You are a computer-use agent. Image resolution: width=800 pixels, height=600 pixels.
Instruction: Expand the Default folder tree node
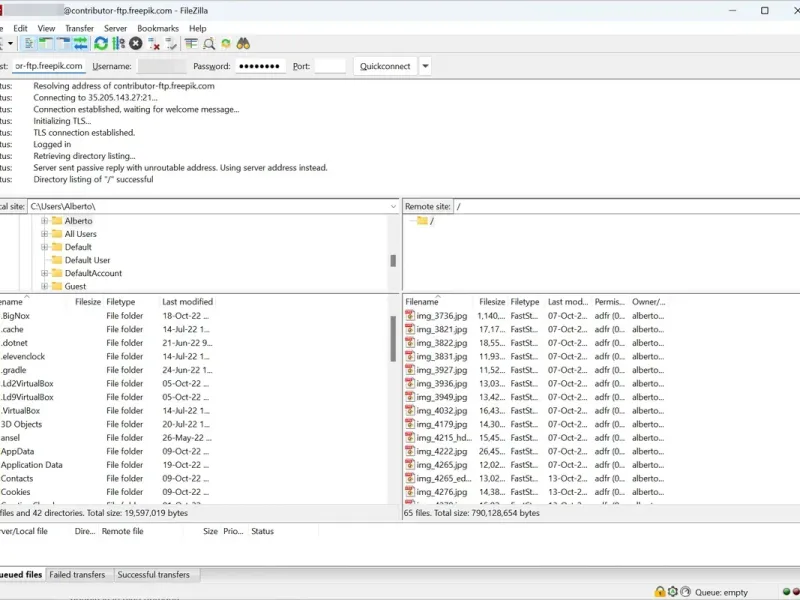click(x=44, y=247)
